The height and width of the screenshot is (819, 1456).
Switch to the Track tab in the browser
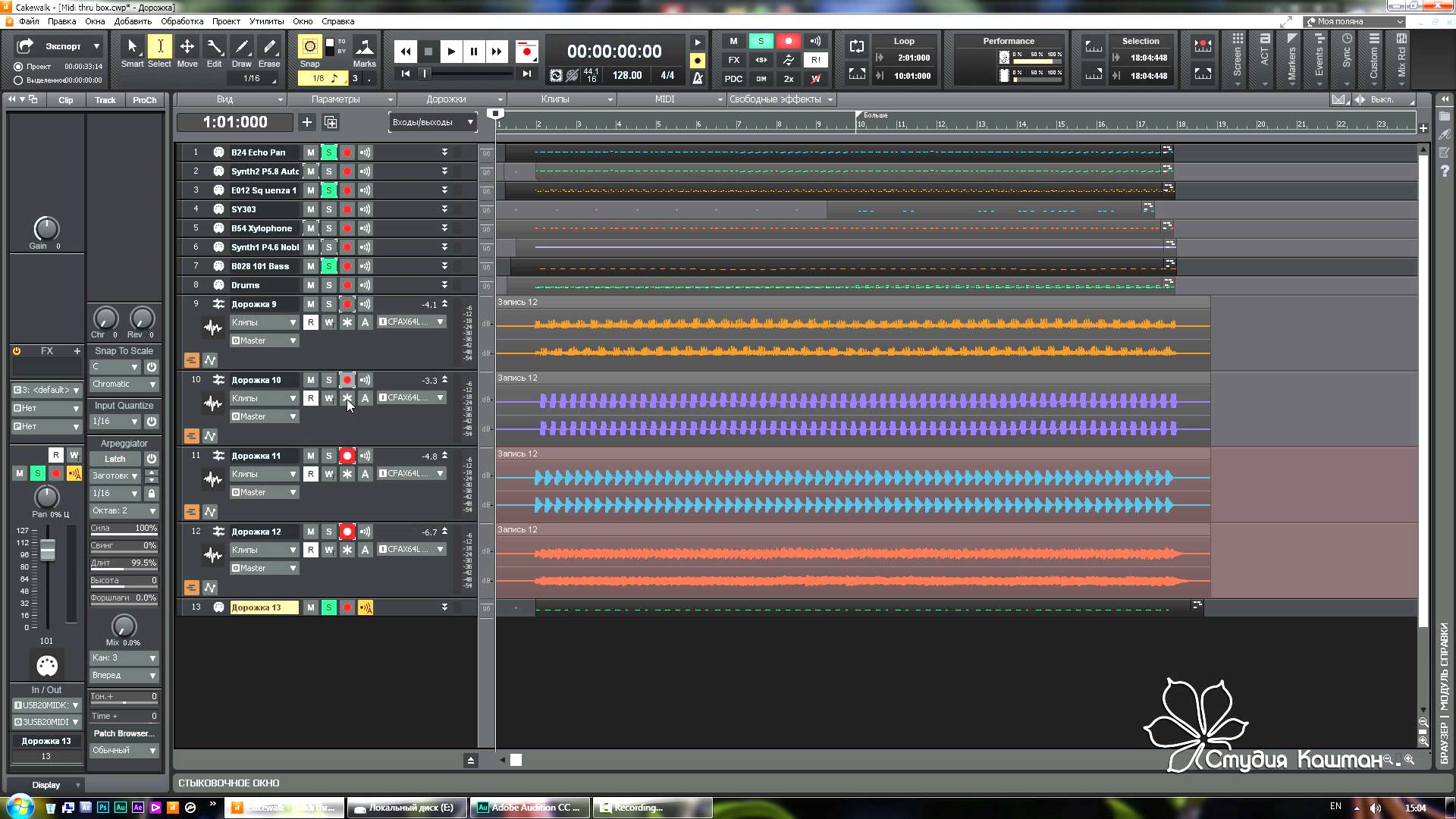105,99
